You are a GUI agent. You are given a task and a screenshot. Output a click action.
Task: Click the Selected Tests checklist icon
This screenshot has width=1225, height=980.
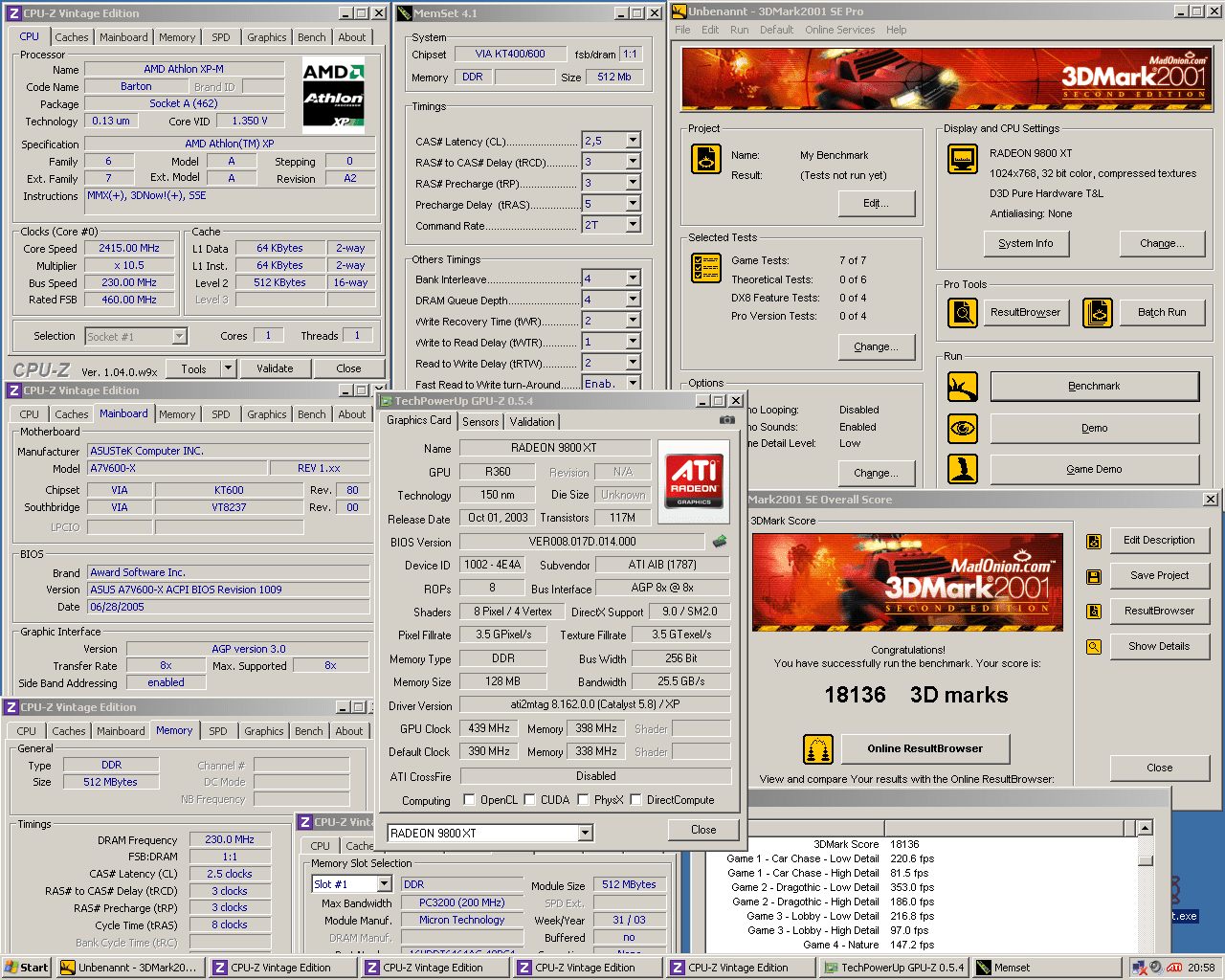pyautogui.click(x=706, y=268)
